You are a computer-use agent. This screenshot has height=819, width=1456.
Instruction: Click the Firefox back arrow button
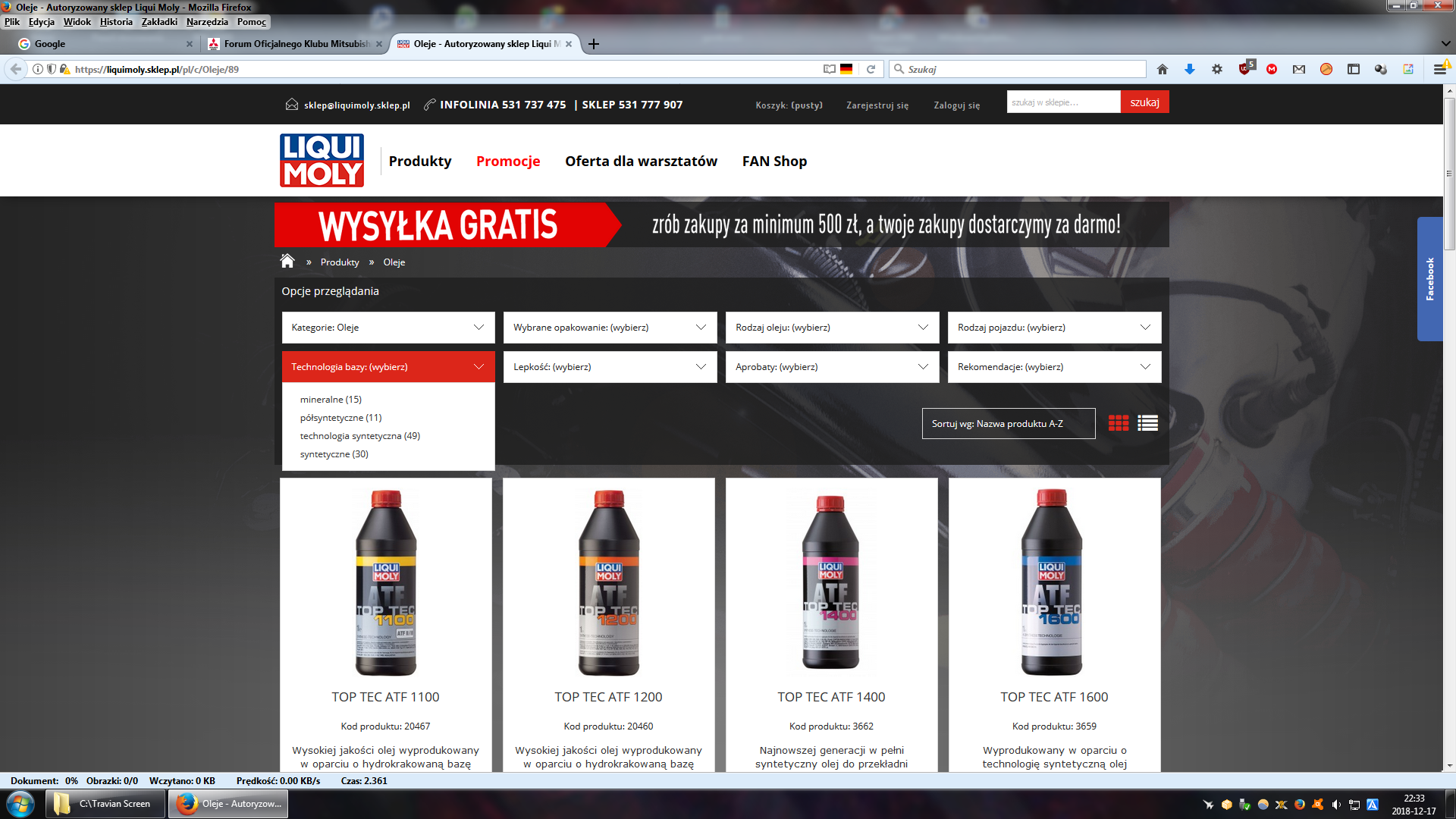[x=15, y=69]
